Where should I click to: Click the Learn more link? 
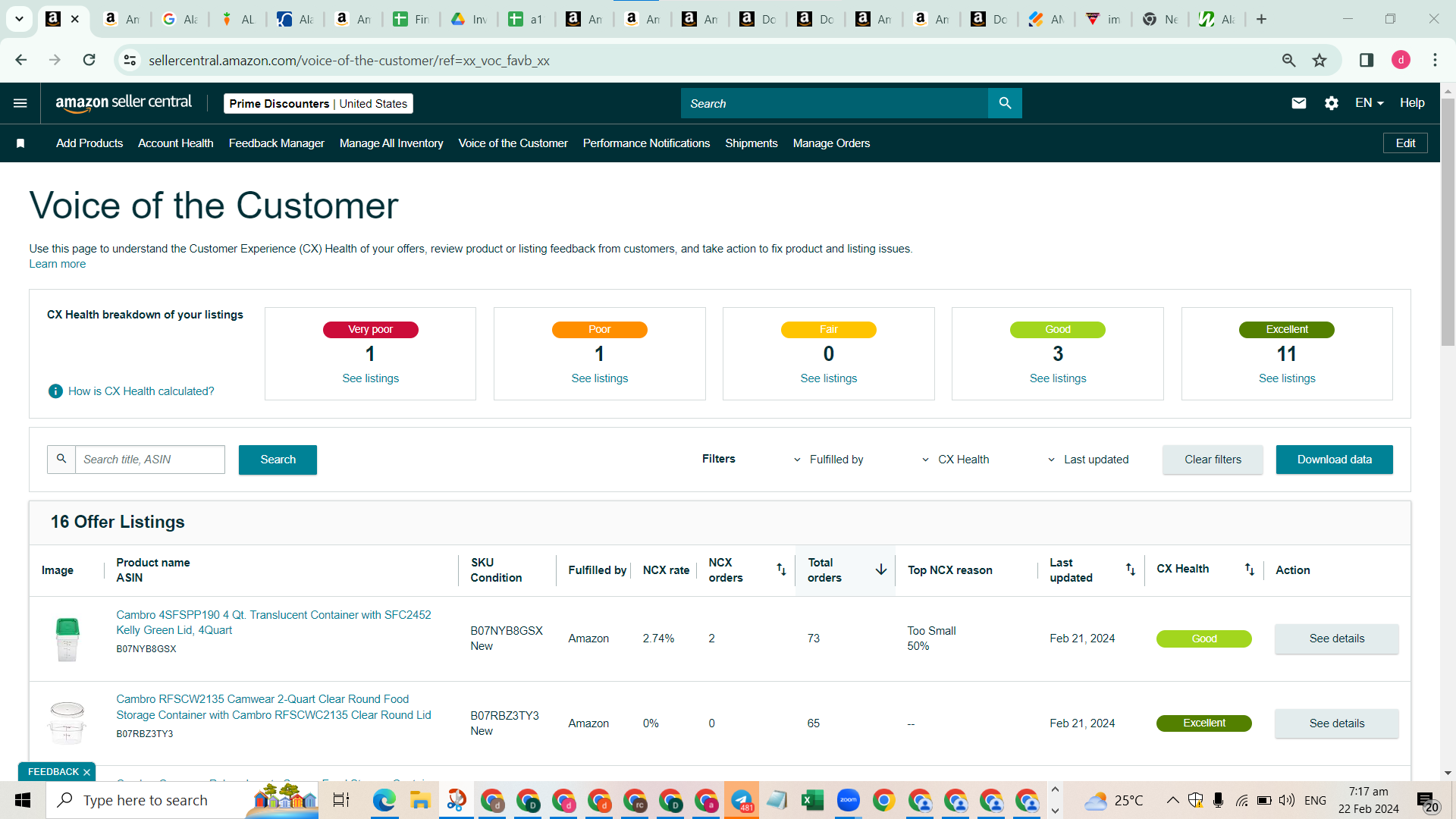coord(58,264)
